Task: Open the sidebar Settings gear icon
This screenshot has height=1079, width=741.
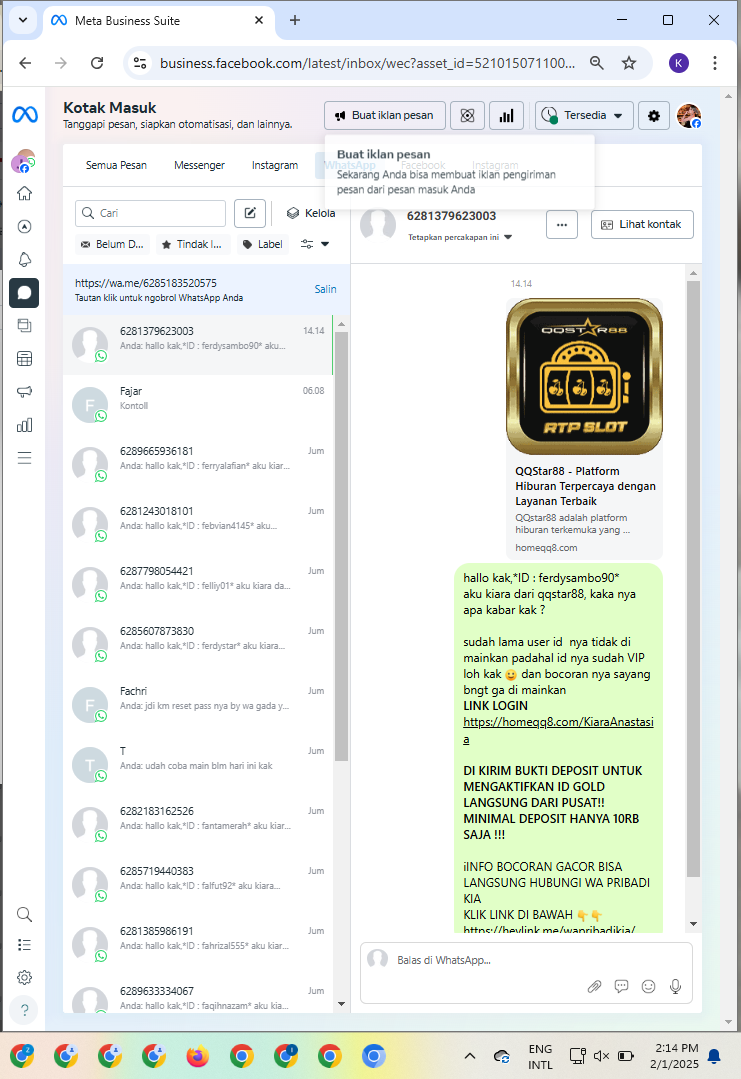Action: 25,977
